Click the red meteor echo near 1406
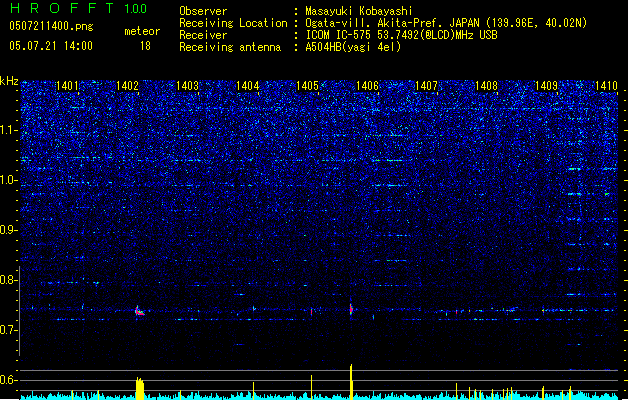629x400 pixels. tap(351, 309)
